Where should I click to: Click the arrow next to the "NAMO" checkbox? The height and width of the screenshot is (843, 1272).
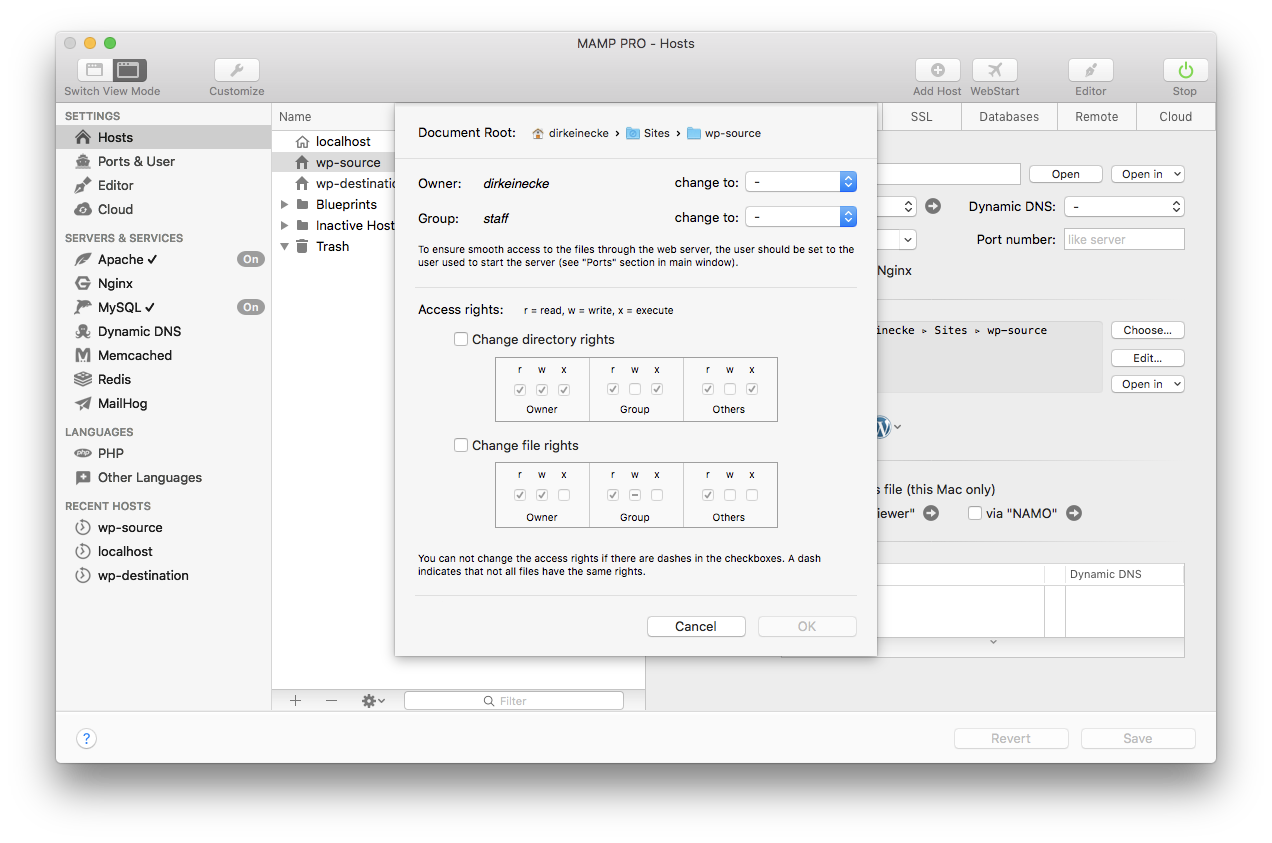[x=1074, y=513]
